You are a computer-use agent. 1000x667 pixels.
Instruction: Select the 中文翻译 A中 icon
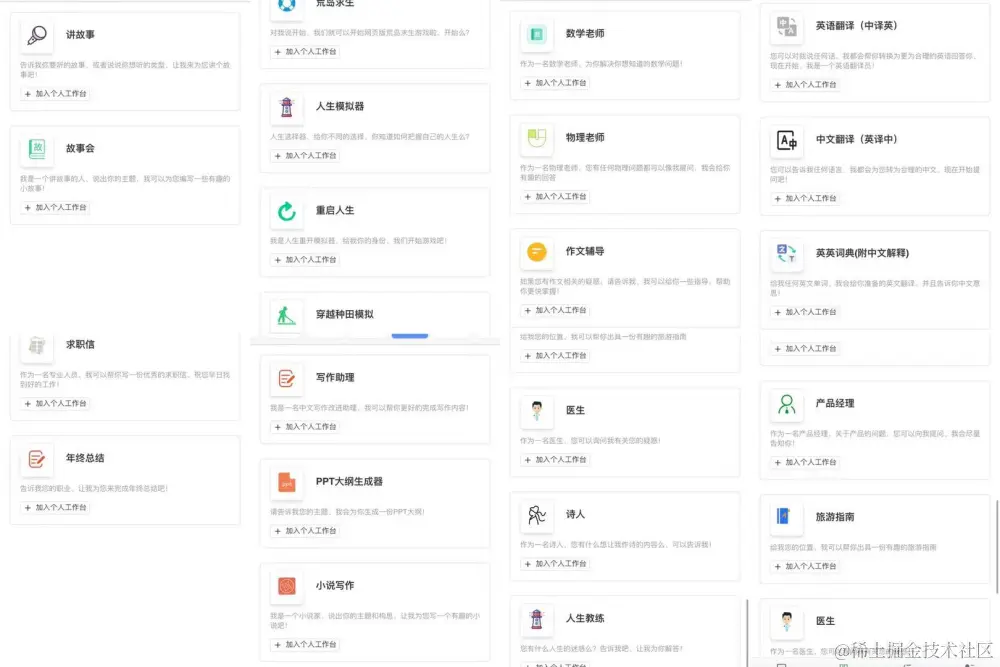pos(787,142)
